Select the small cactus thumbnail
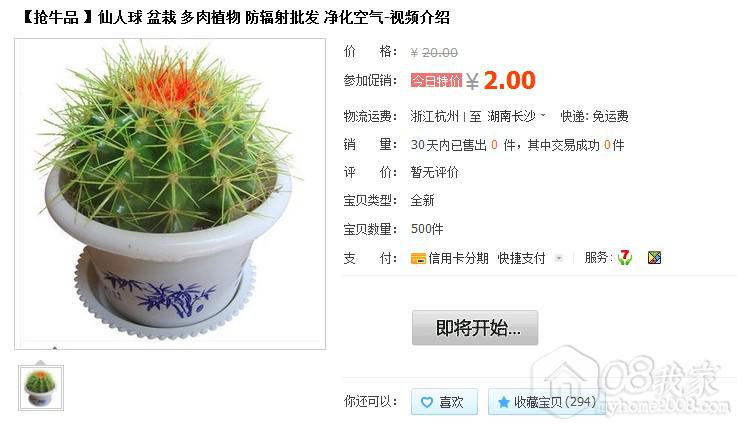 (41, 388)
